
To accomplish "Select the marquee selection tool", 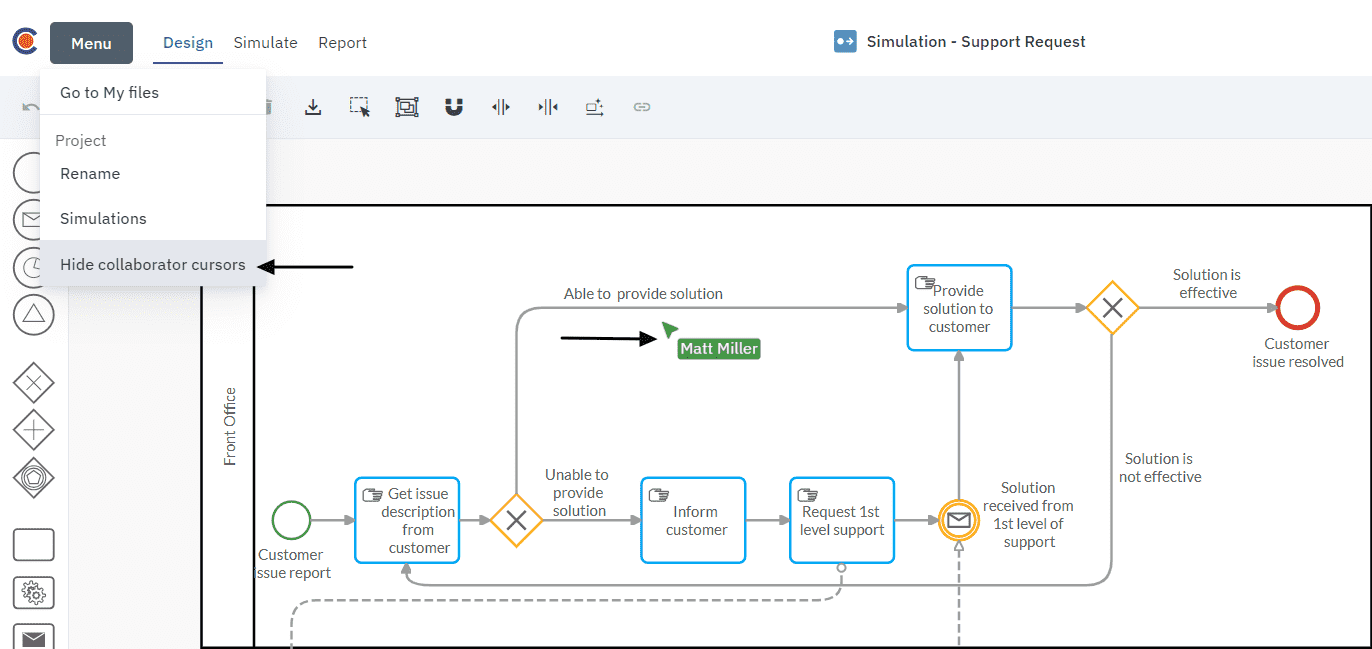I will (360, 107).
